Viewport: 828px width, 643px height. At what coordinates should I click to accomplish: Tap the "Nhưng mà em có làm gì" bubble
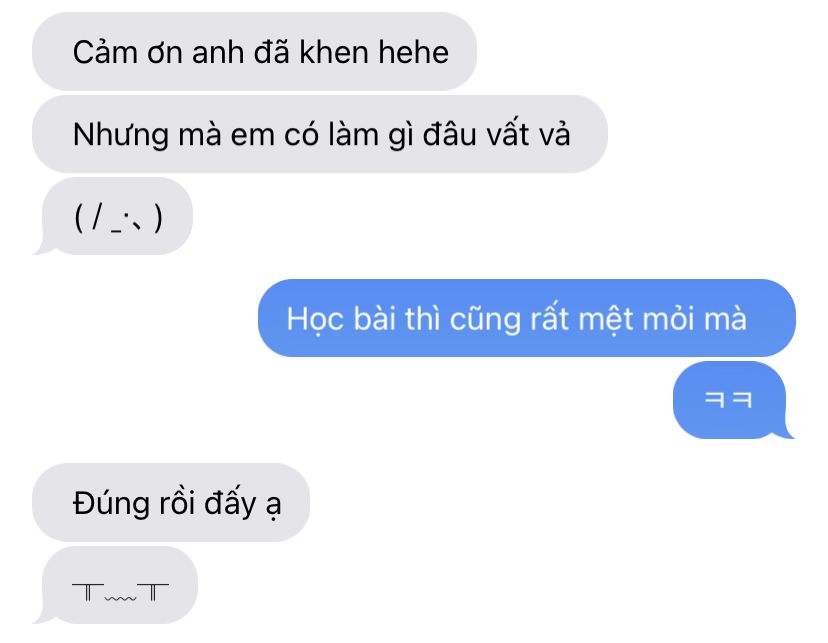click(x=319, y=134)
